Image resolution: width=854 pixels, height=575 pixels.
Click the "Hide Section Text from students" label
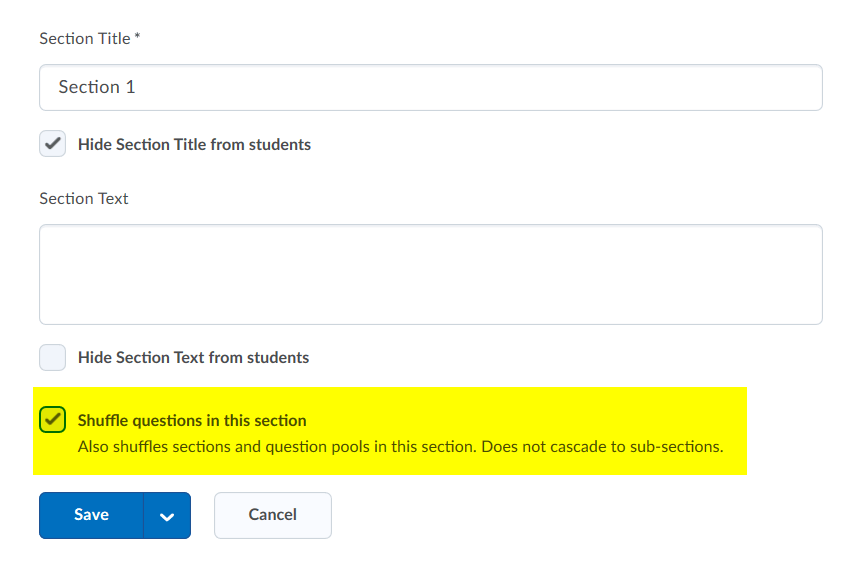click(193, 357)
